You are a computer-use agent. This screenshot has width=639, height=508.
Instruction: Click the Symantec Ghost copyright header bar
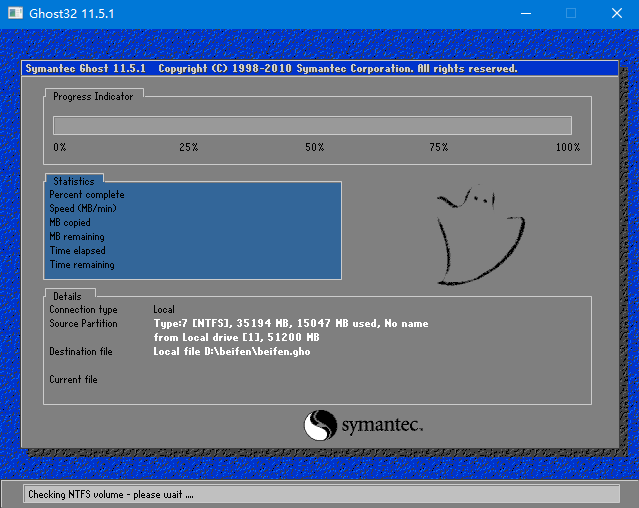click(x=320, y=68)
